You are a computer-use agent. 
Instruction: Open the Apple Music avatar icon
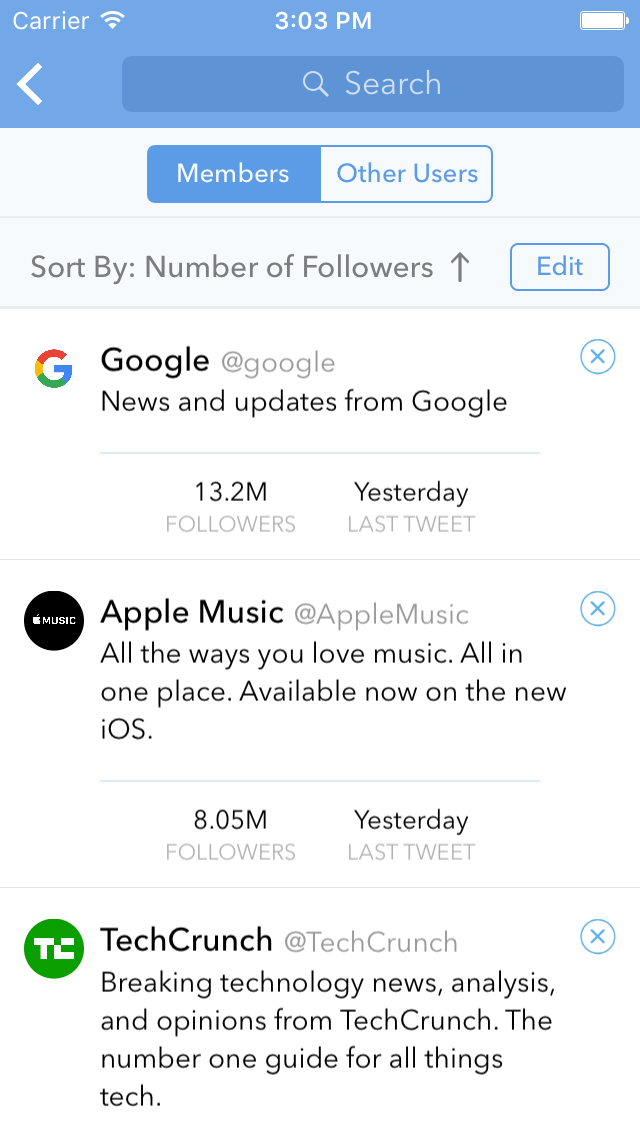click(x=54, y=620)
